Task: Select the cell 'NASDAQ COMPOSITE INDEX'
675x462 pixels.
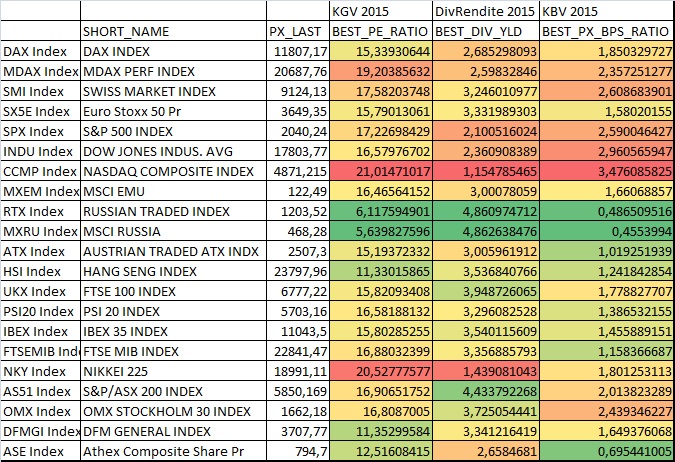Action: pos(173,171)
